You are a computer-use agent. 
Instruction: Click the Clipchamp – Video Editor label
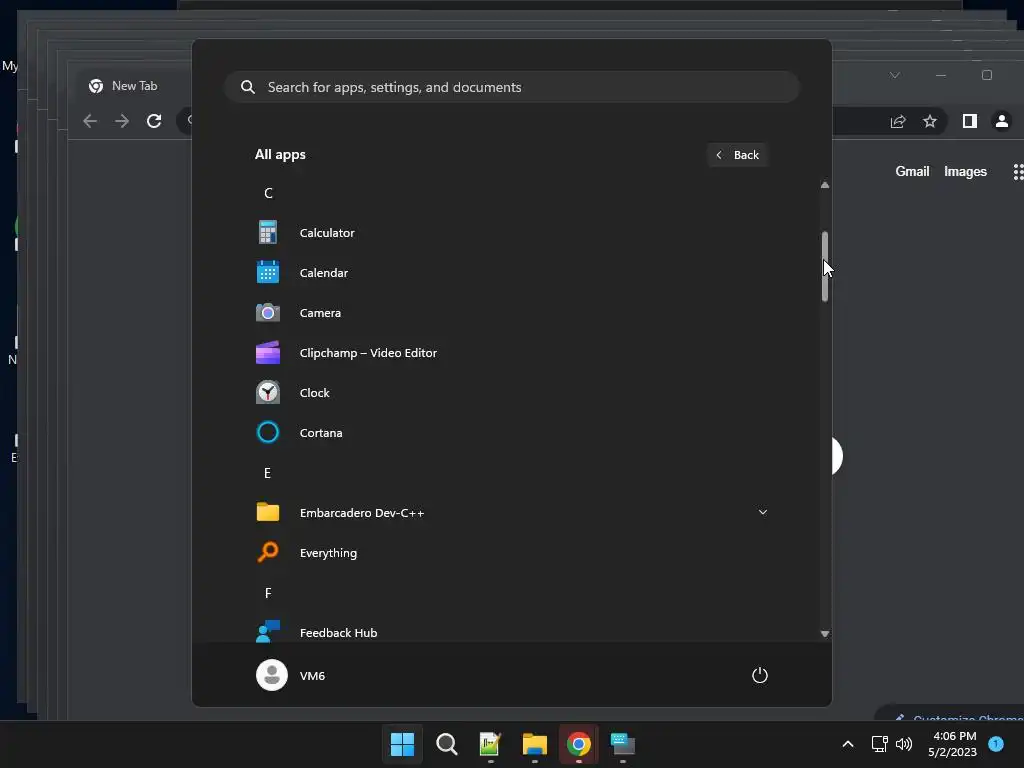coord(368,353)
